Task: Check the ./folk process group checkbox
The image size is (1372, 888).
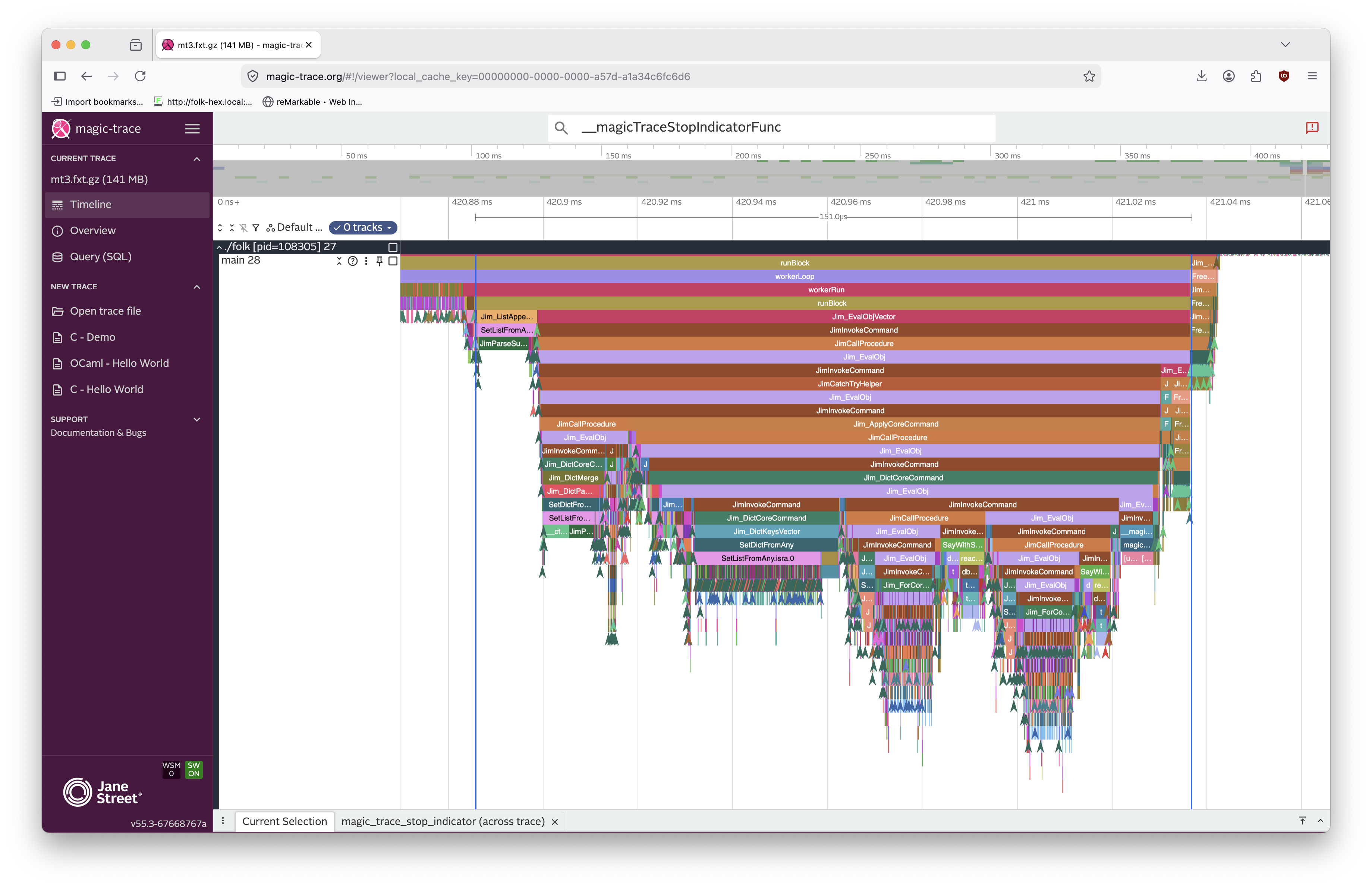Action: 393,247
